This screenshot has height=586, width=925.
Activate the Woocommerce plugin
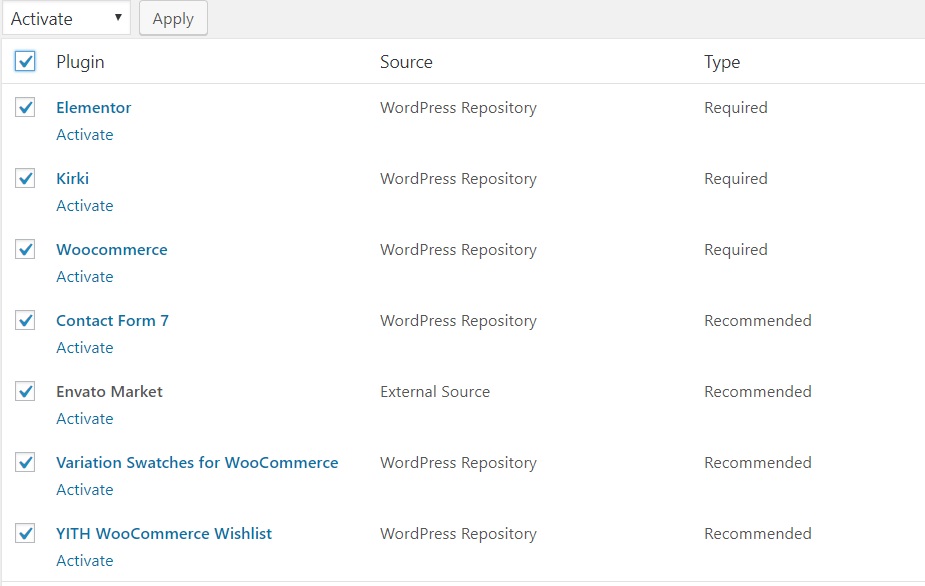(x=84, y=276)
